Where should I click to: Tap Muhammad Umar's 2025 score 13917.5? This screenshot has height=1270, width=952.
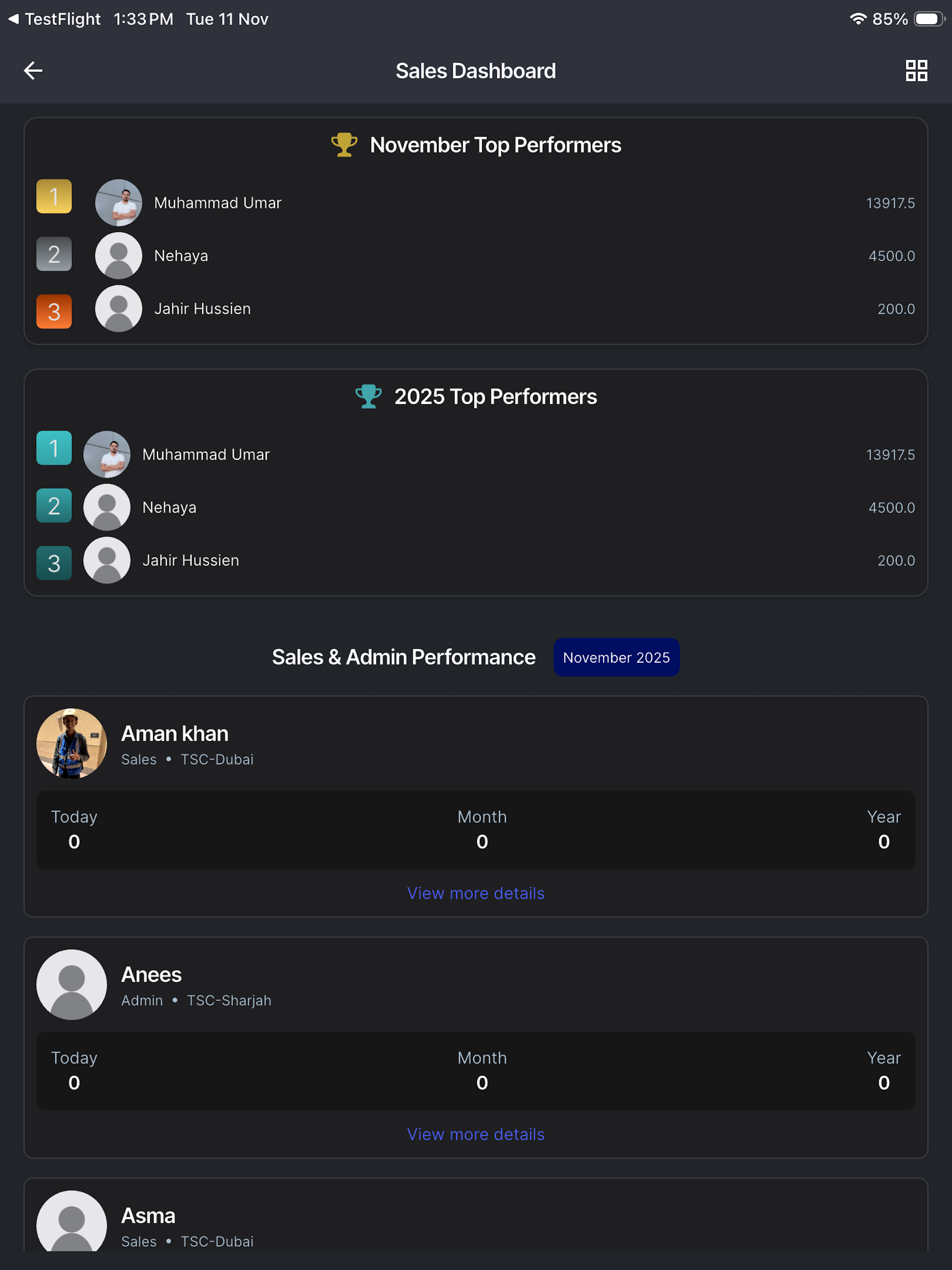tap(891, 455)
